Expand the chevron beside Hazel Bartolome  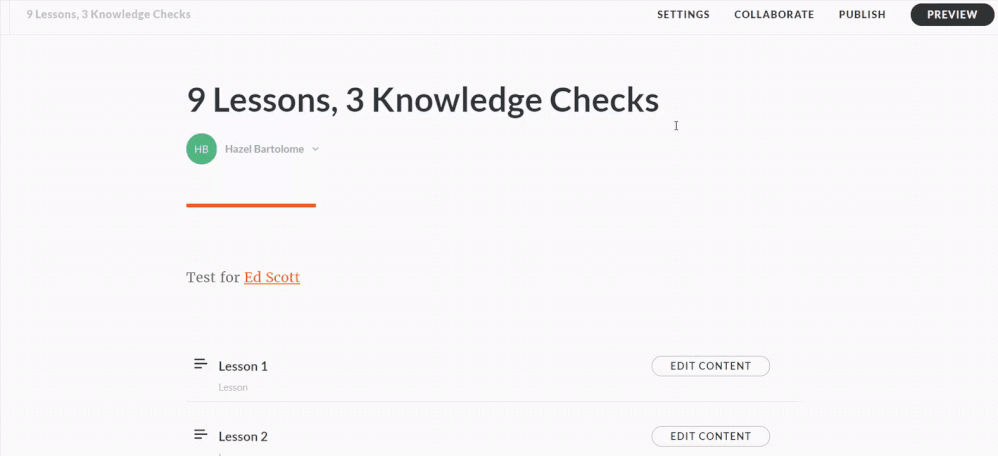coord(315,149)
